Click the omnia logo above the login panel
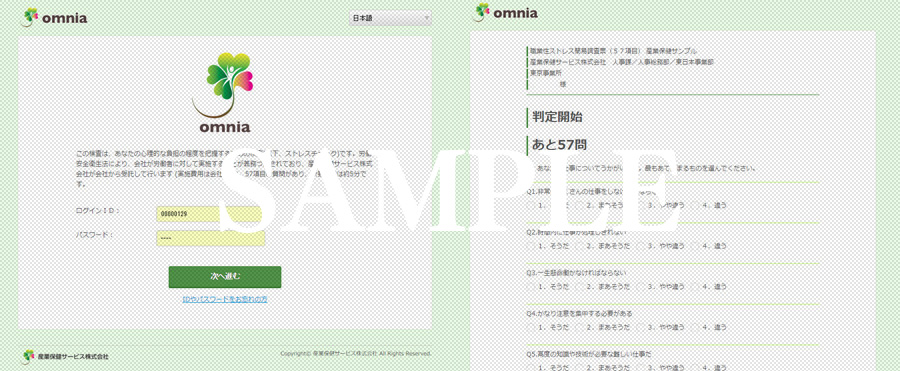Image resolution: width=900 pixels, height=371 pixels. [55, 17]
